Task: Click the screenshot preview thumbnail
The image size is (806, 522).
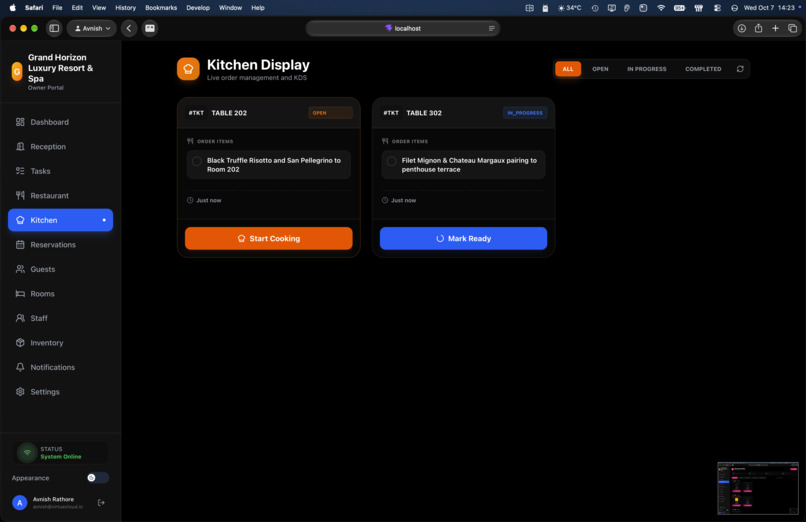Action: (758, 488)
